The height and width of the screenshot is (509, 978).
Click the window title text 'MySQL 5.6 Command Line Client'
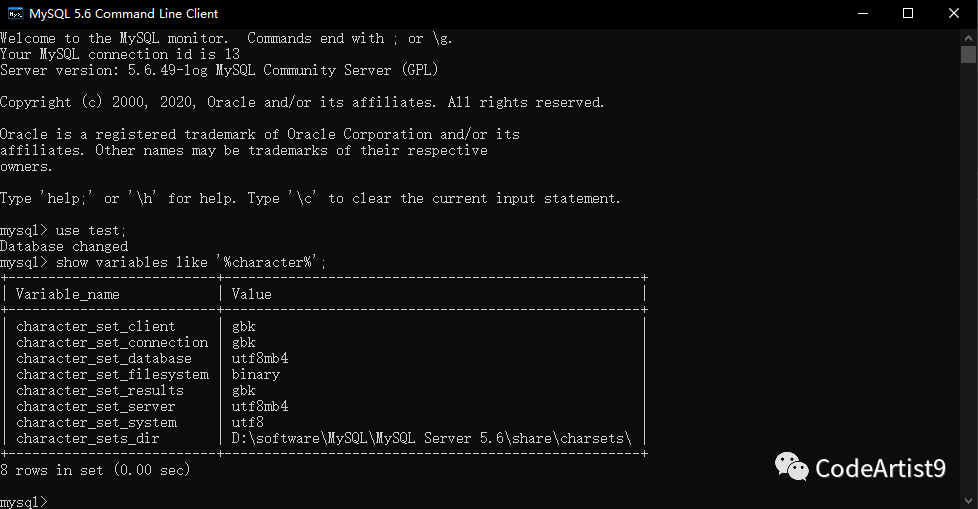point(123,14)
